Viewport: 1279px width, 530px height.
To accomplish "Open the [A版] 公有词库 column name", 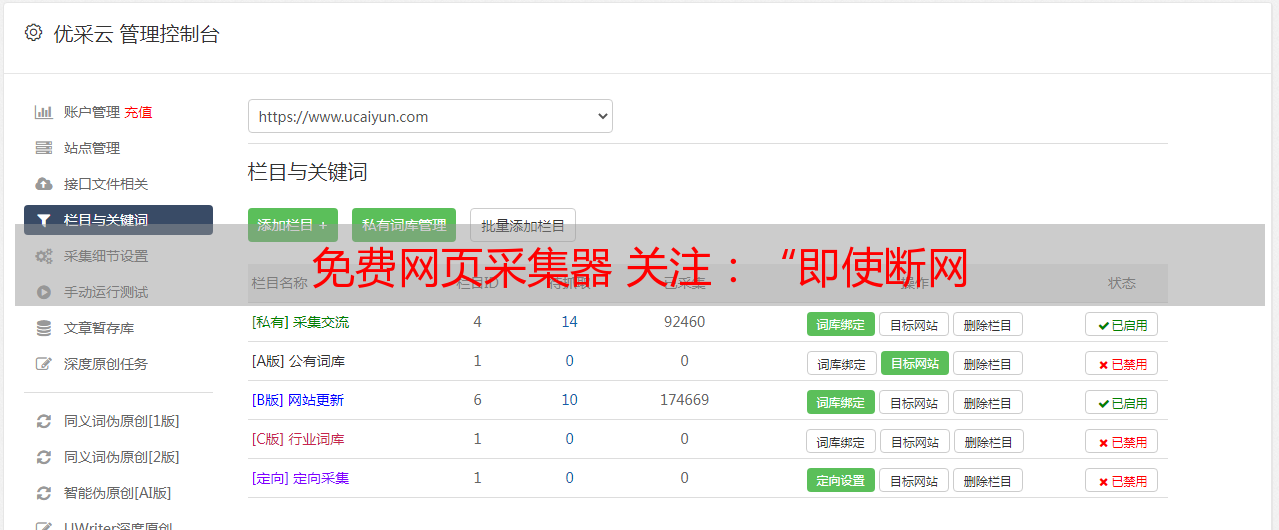I will pos(298,361).
